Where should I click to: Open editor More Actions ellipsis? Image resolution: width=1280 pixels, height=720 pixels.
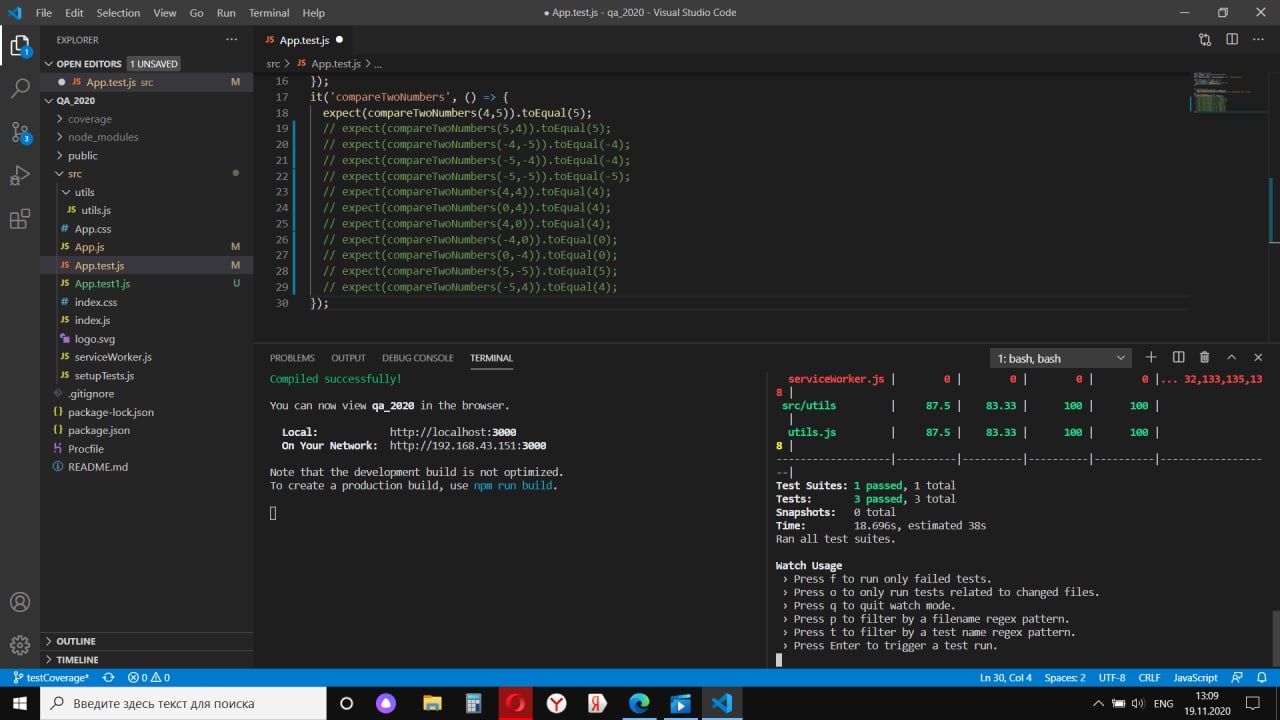click(x=1258, y=40)
